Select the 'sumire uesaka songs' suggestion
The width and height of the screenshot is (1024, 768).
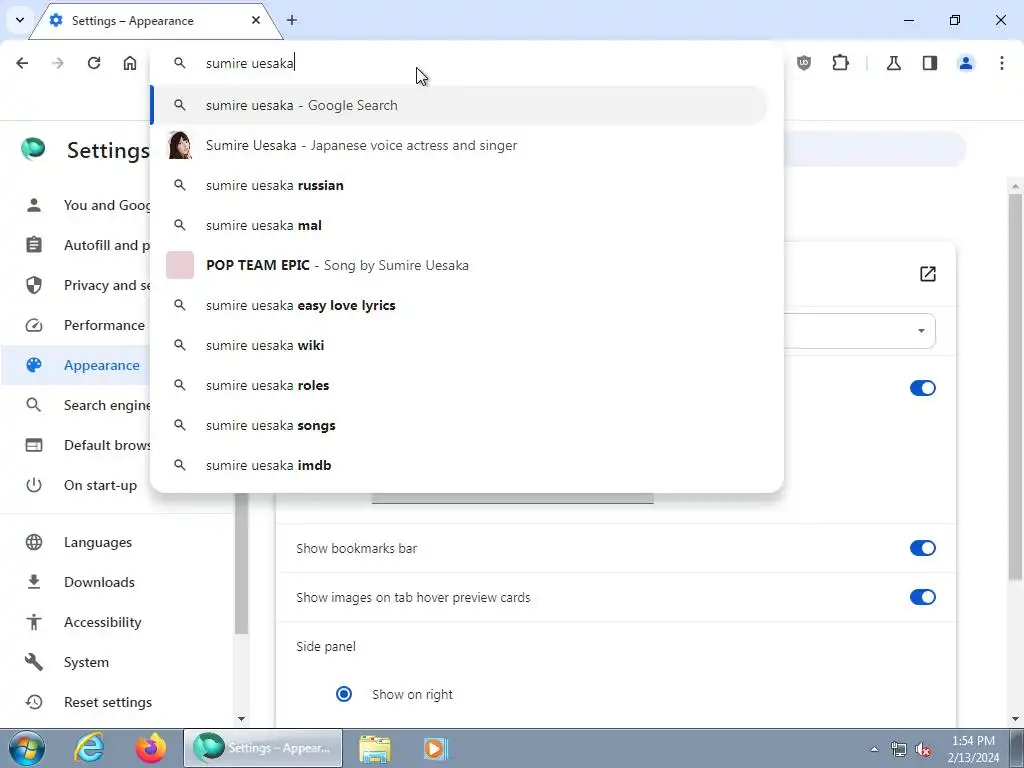tap(460, 425)
